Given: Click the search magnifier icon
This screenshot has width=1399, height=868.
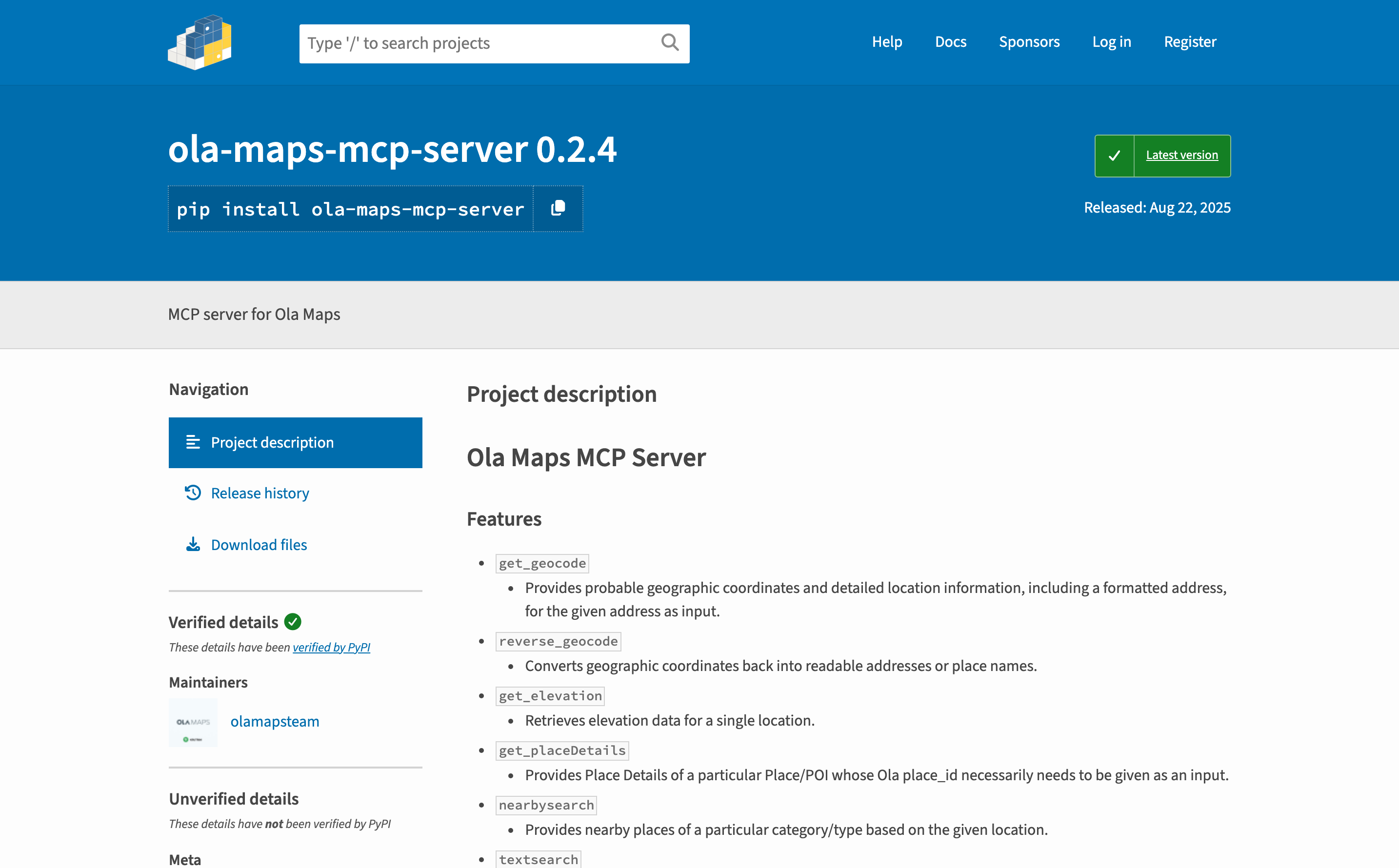Looking at the screenshot, I should point(670,42).
